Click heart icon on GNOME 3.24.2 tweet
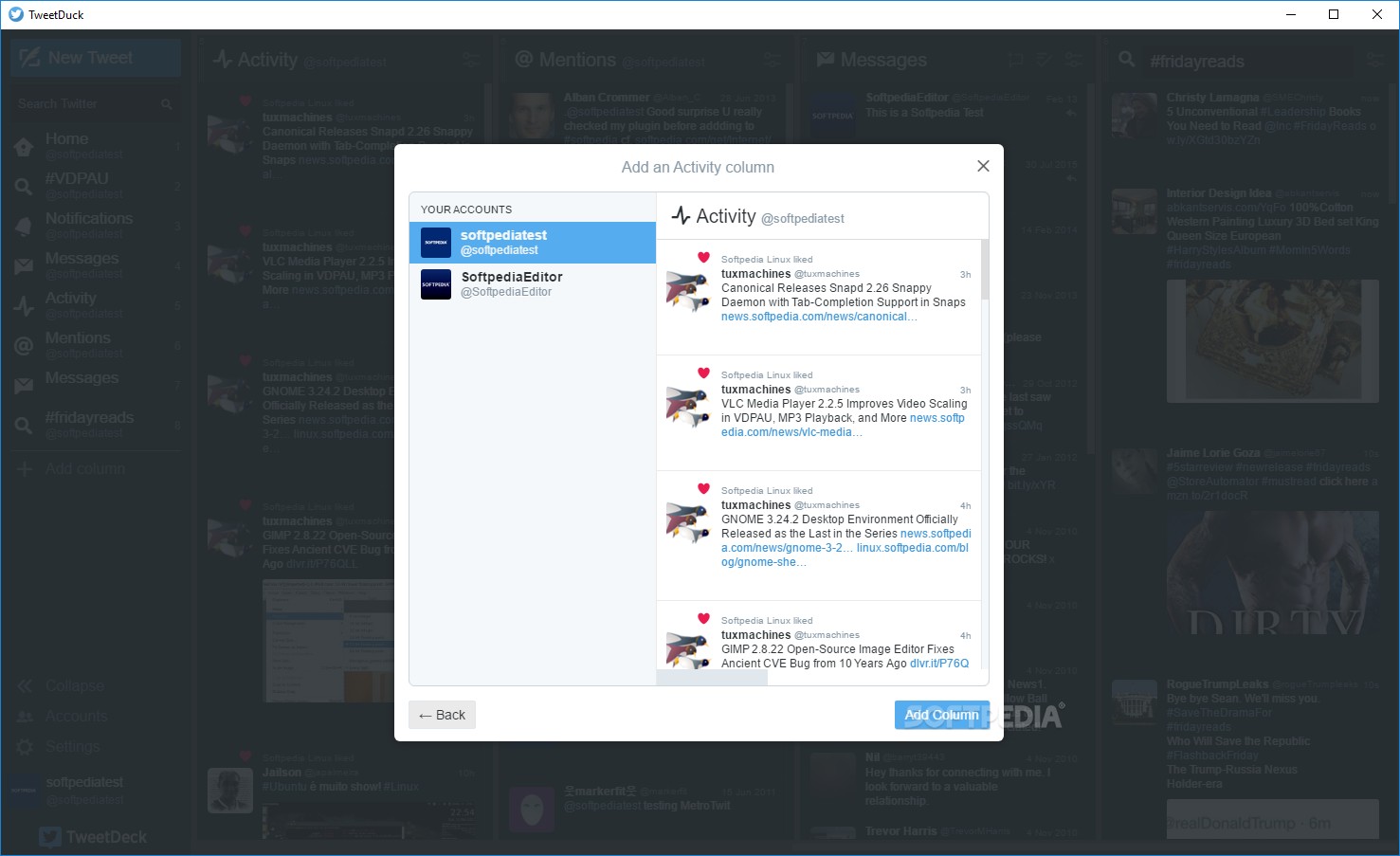Viewport: 1400px width, 856px height. tap(703, 488)
